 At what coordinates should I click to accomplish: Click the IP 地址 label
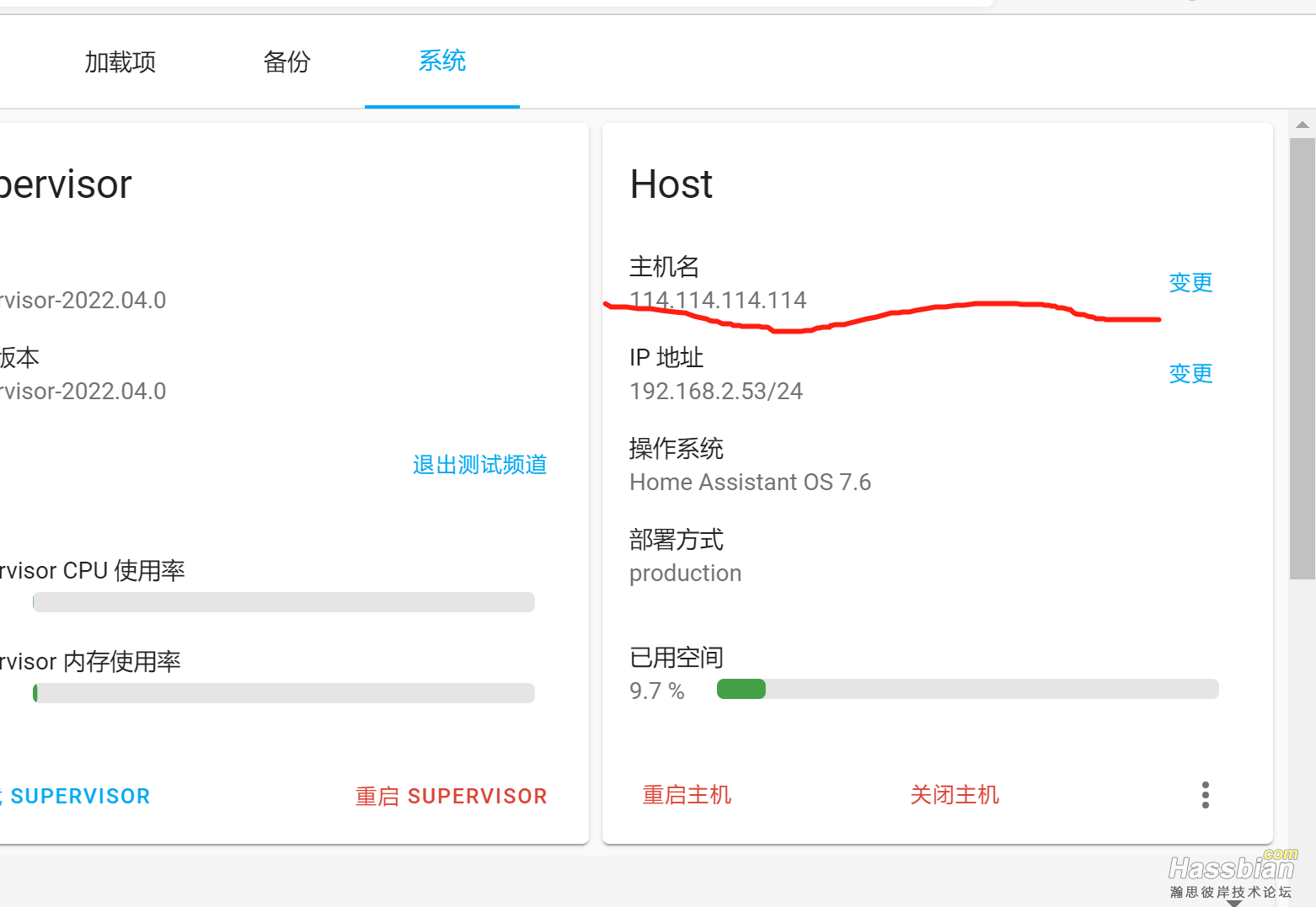click(x=666, y=358)
